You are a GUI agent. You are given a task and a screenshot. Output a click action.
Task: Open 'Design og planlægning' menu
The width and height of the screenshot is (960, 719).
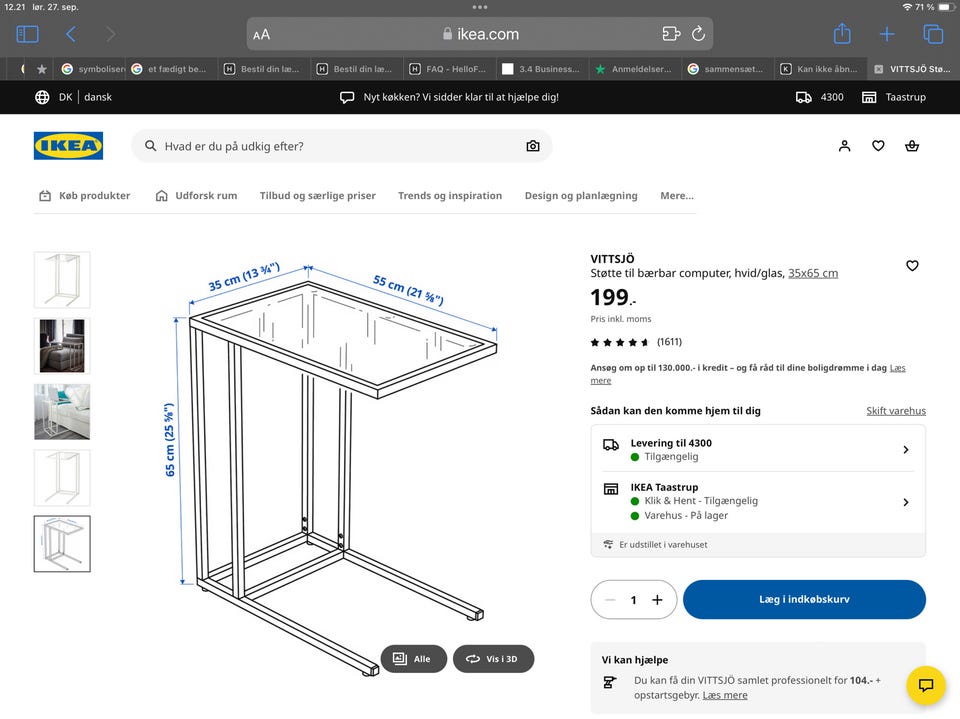pos(581,196)
